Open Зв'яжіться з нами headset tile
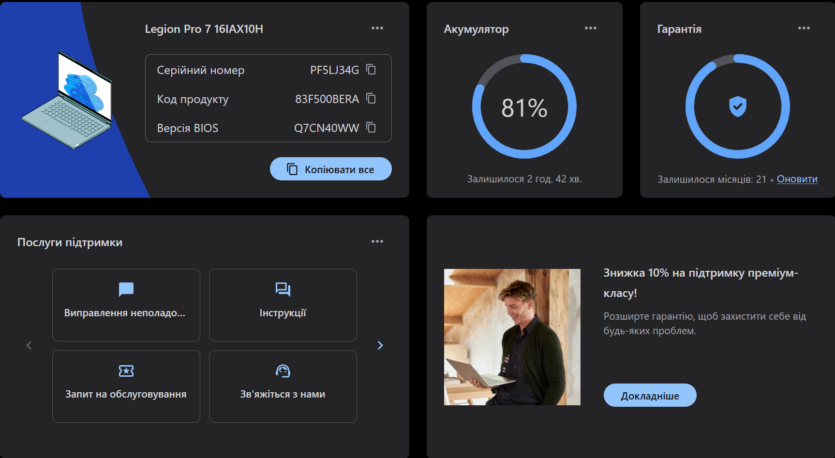The height and width of the screenshot is (458, 835). (x=283, y=386)
